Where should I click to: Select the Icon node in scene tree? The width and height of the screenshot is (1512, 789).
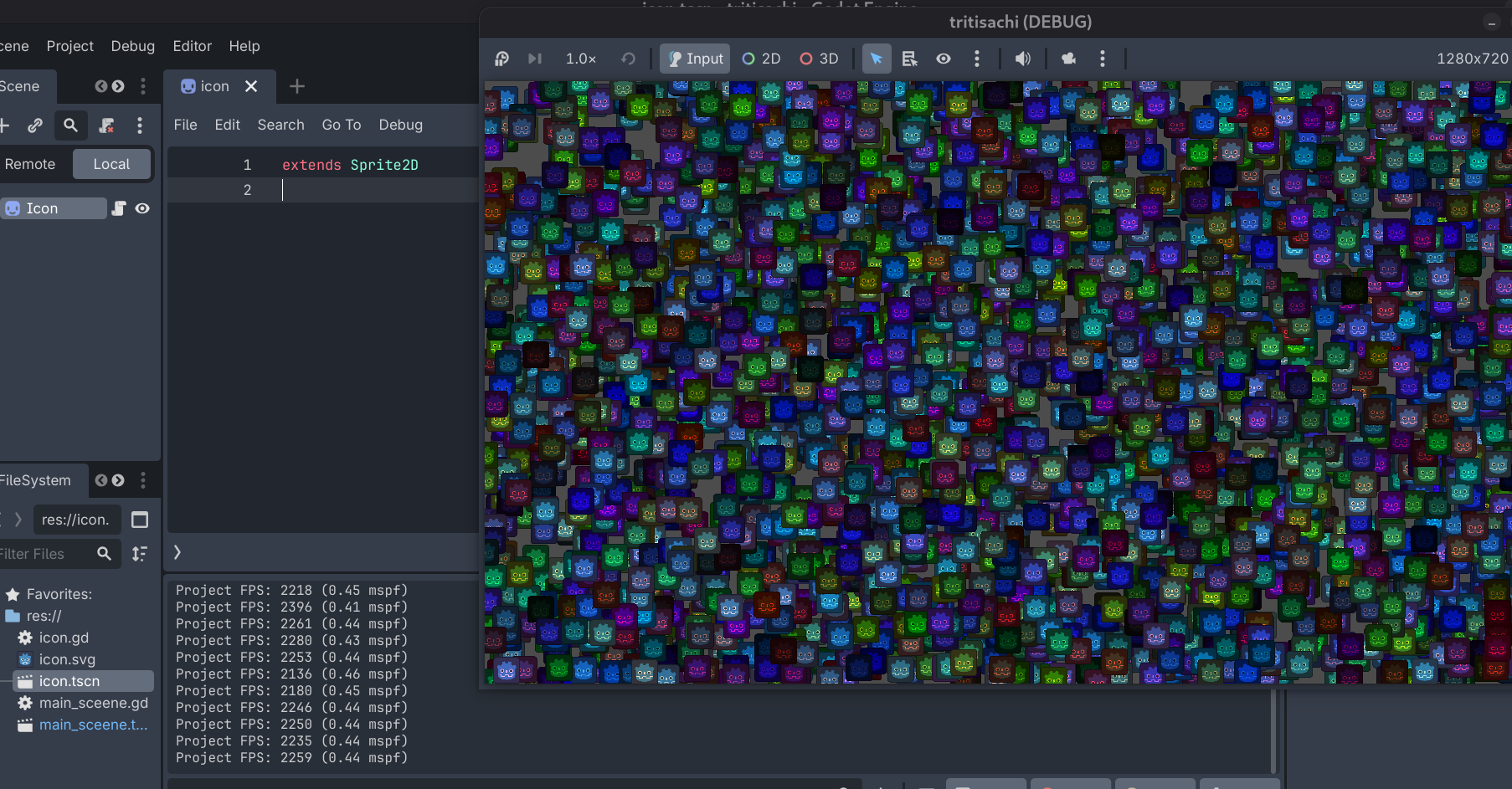(x=54, y=208)
